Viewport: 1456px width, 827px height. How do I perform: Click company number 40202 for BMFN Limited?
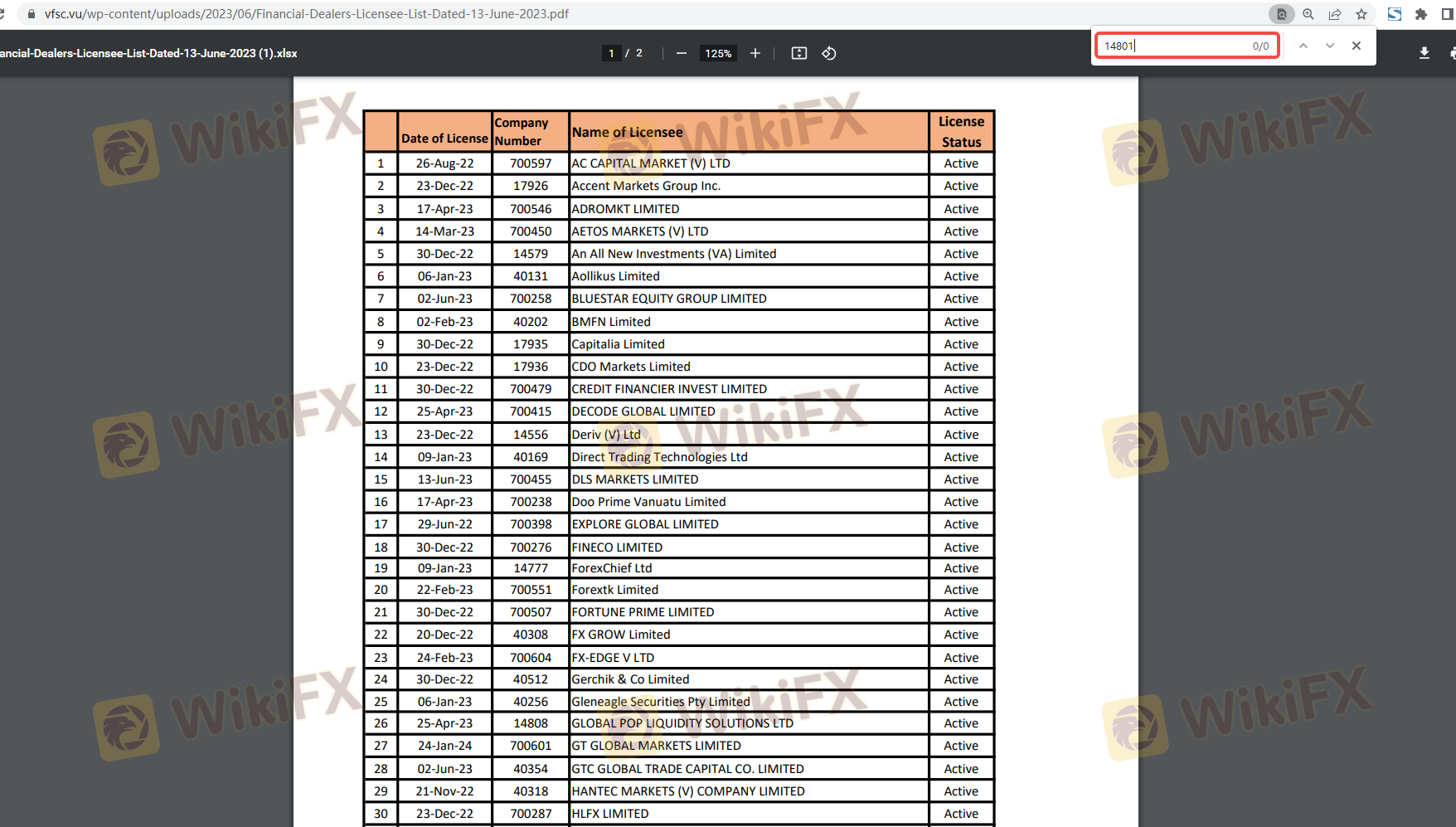[531, 322]
